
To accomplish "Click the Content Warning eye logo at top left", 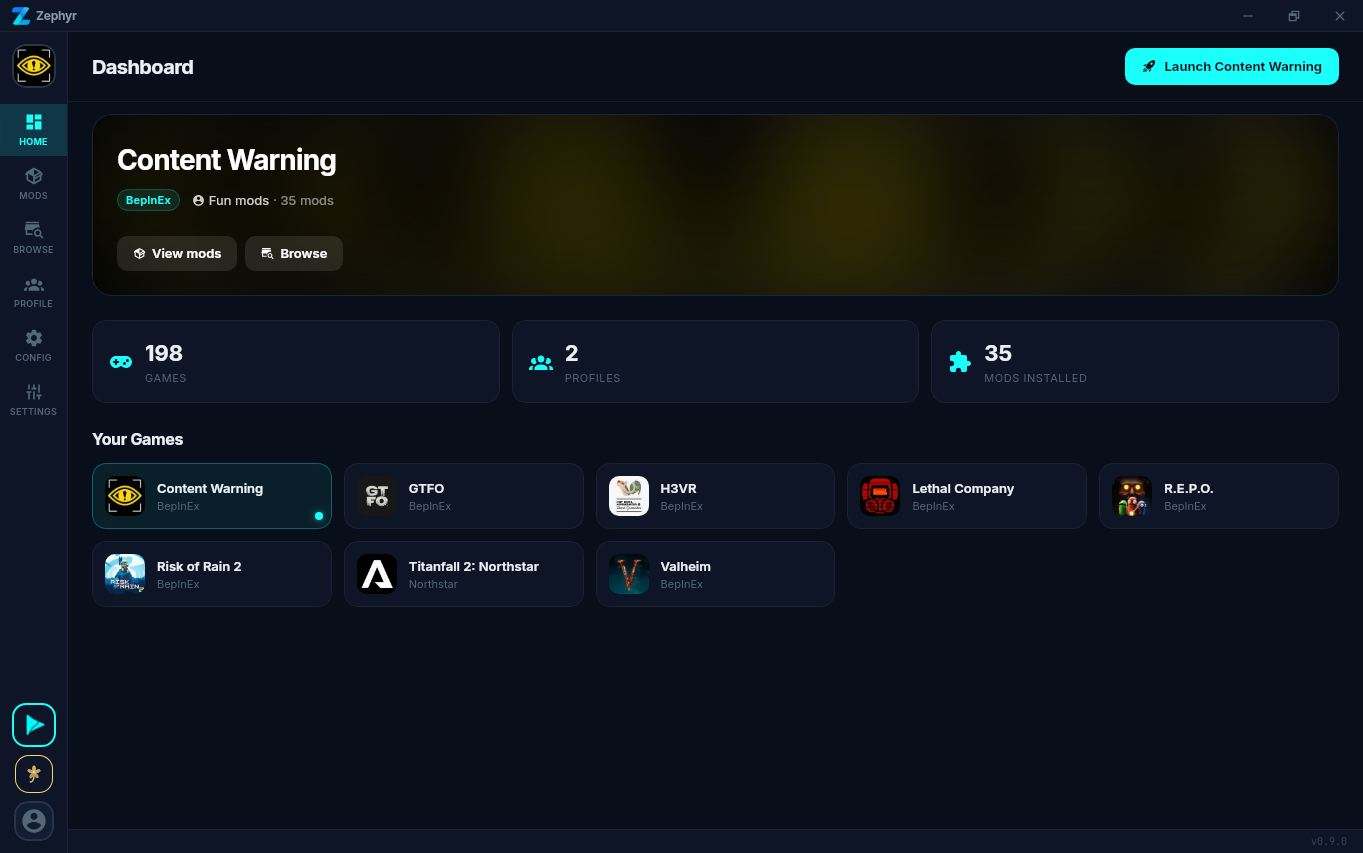I will (x=33, y=66).
